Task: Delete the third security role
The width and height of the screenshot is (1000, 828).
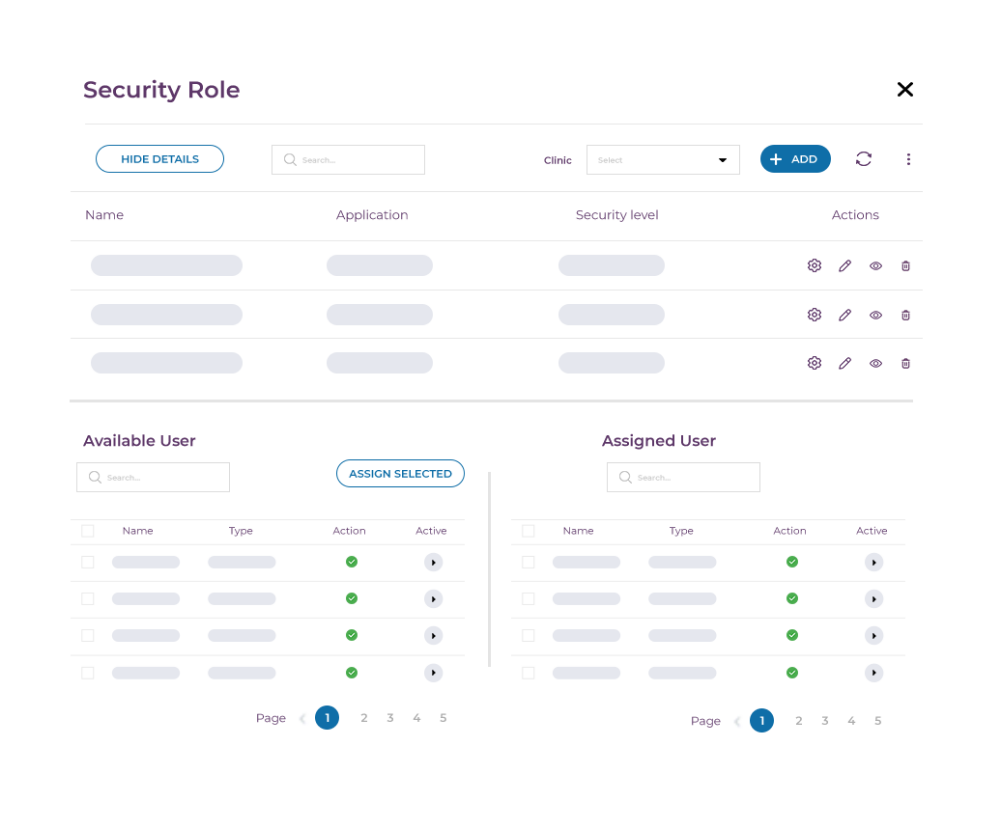Action: click(905, 362)
